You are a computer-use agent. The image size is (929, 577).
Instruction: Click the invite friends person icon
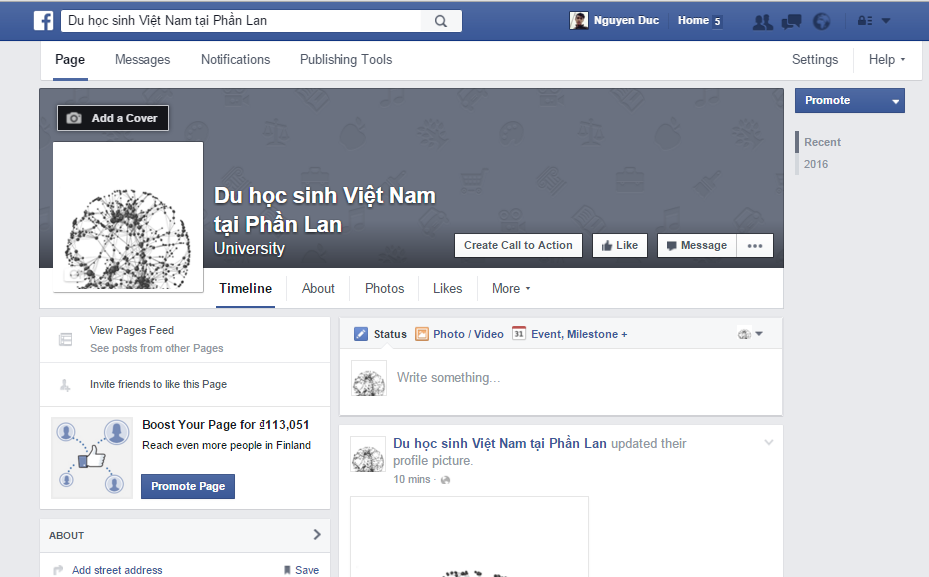pos(65,385)
